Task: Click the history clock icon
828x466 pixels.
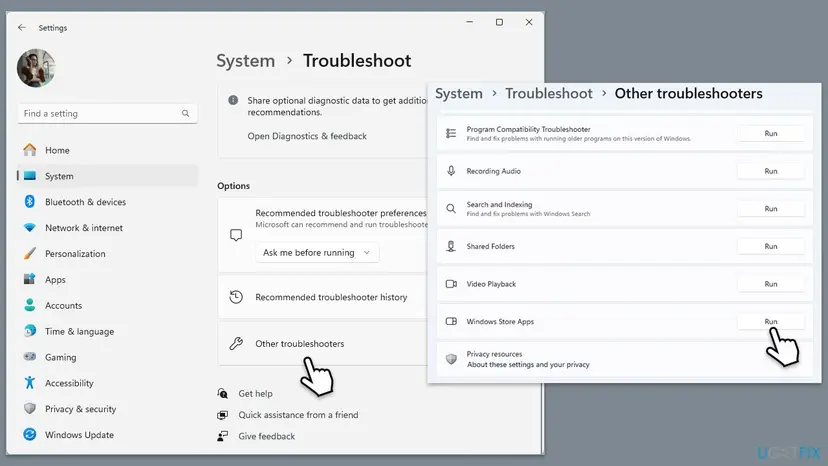Action: [x=236, y=297]
